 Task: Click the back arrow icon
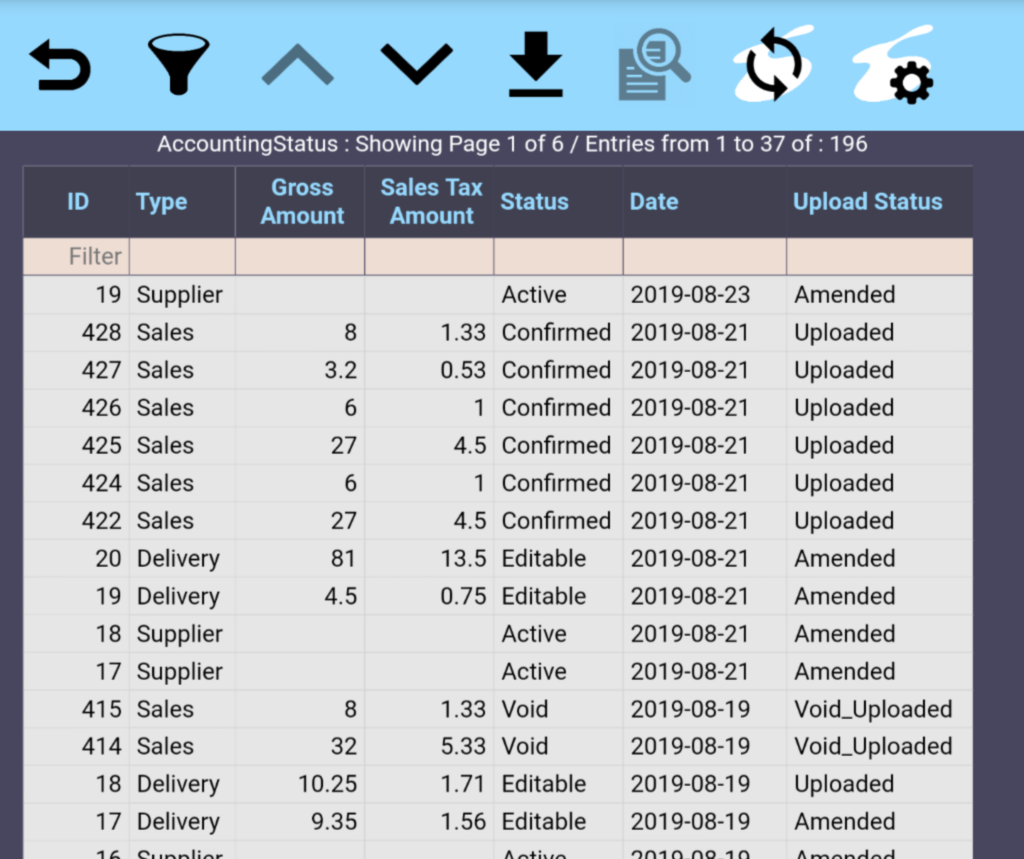[61, 66]
